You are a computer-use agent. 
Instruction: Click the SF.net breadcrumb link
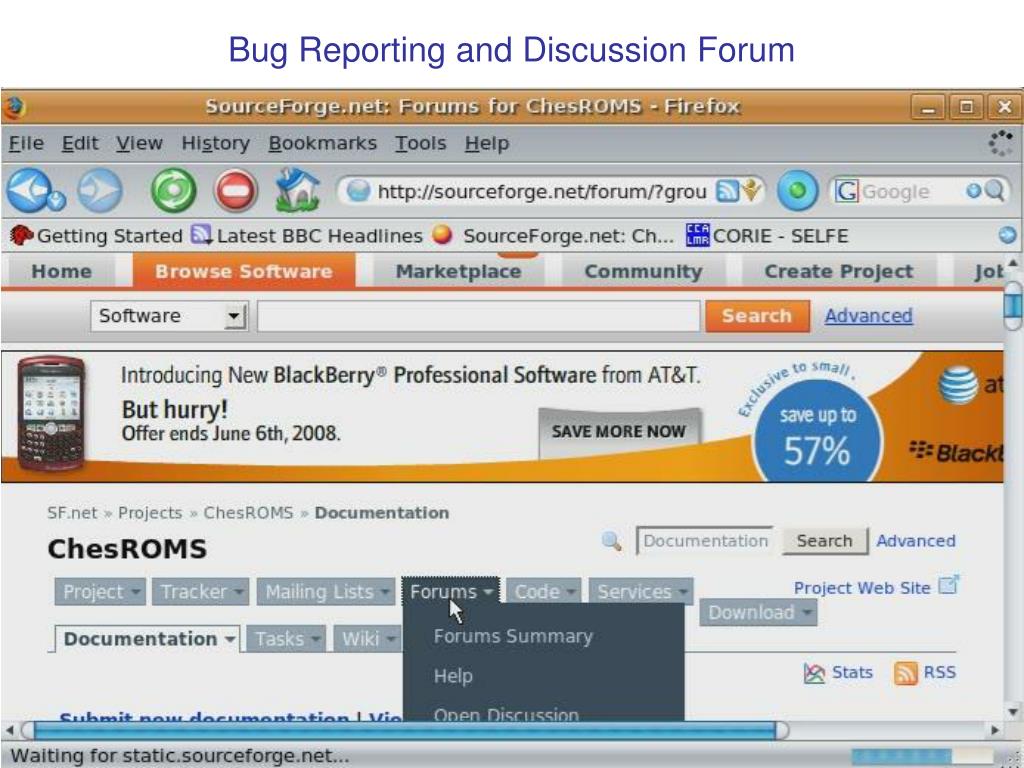point(72,513)
